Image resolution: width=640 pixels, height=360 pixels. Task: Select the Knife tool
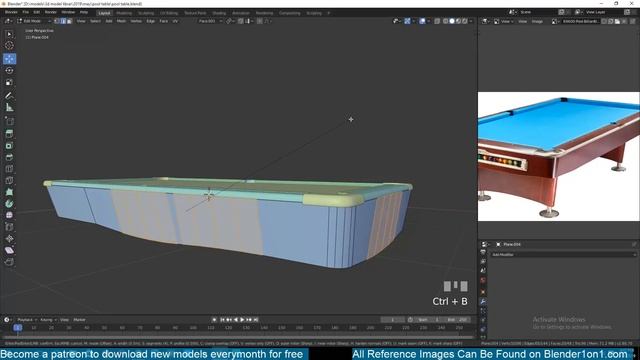coord(9,180)
